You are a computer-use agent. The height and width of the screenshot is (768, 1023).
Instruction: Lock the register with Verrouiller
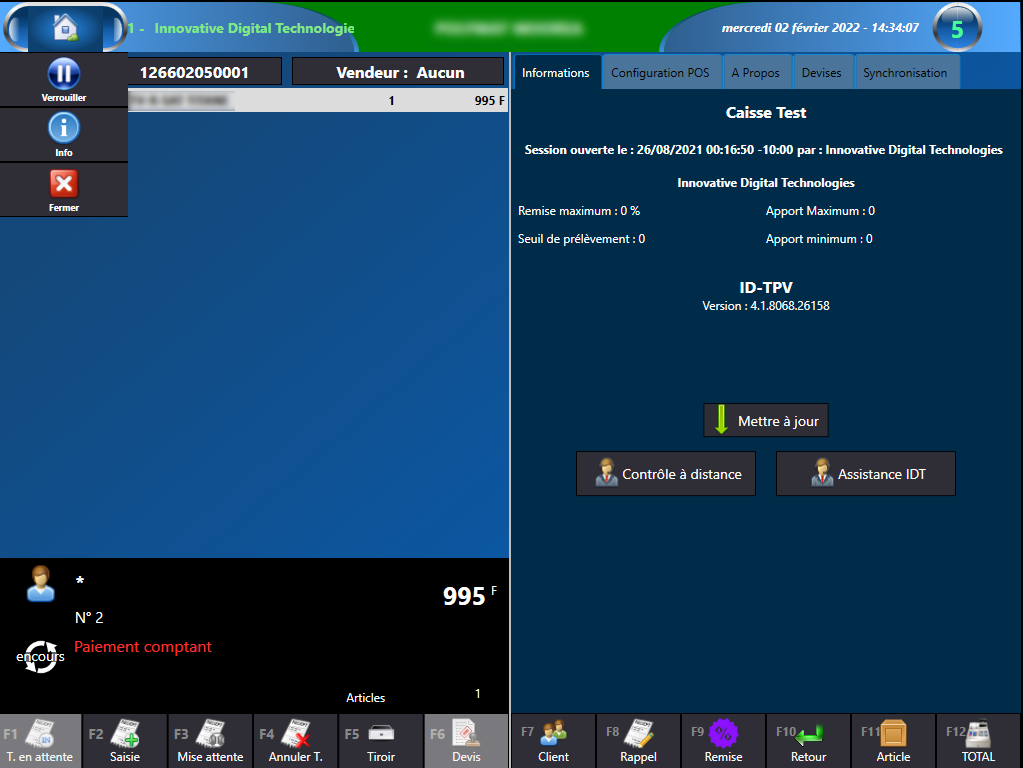point(64,80)
